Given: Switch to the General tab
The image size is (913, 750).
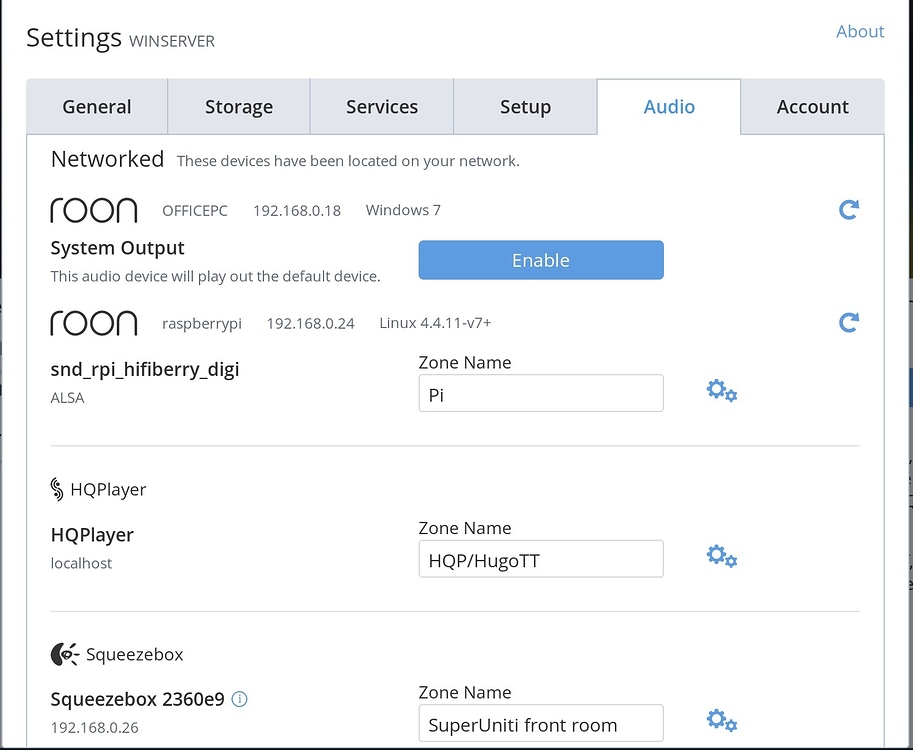Looking at the screenshot, I should tap(97, 107).
